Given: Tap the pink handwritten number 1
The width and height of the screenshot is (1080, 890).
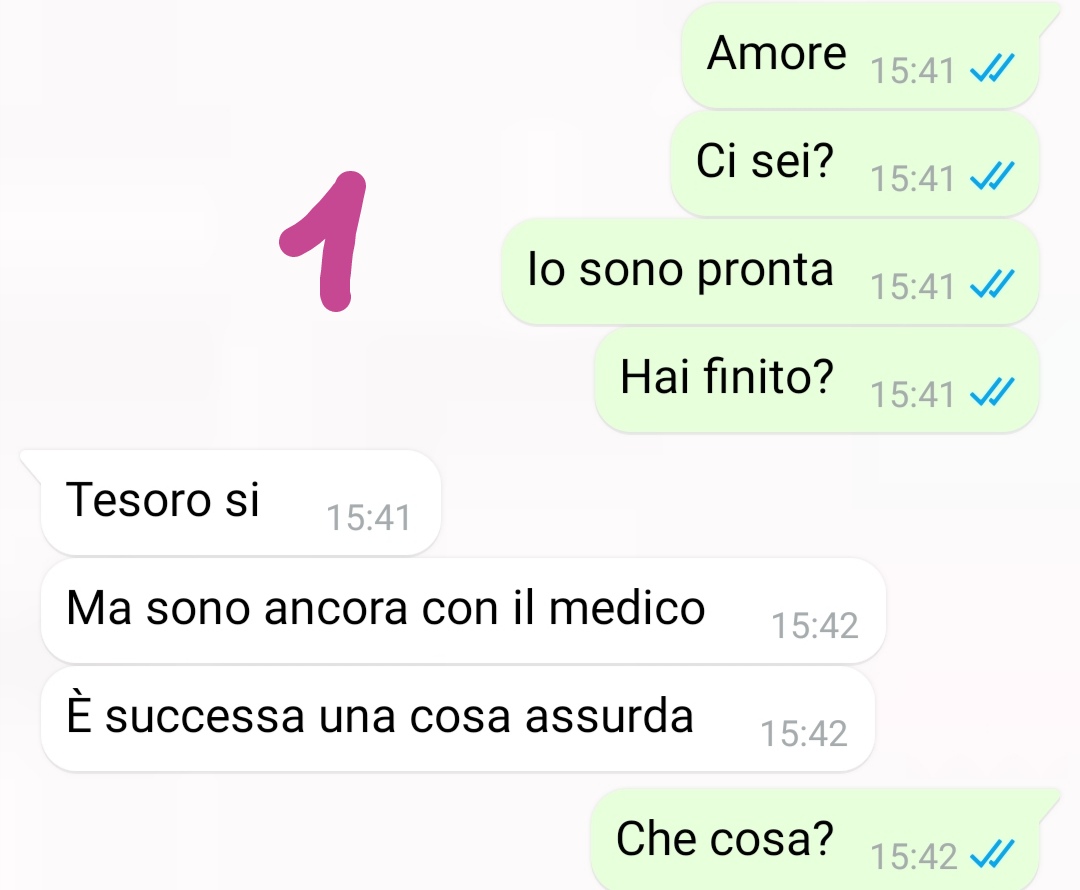Looking at the screenshot, I should (x=325, y=241).
